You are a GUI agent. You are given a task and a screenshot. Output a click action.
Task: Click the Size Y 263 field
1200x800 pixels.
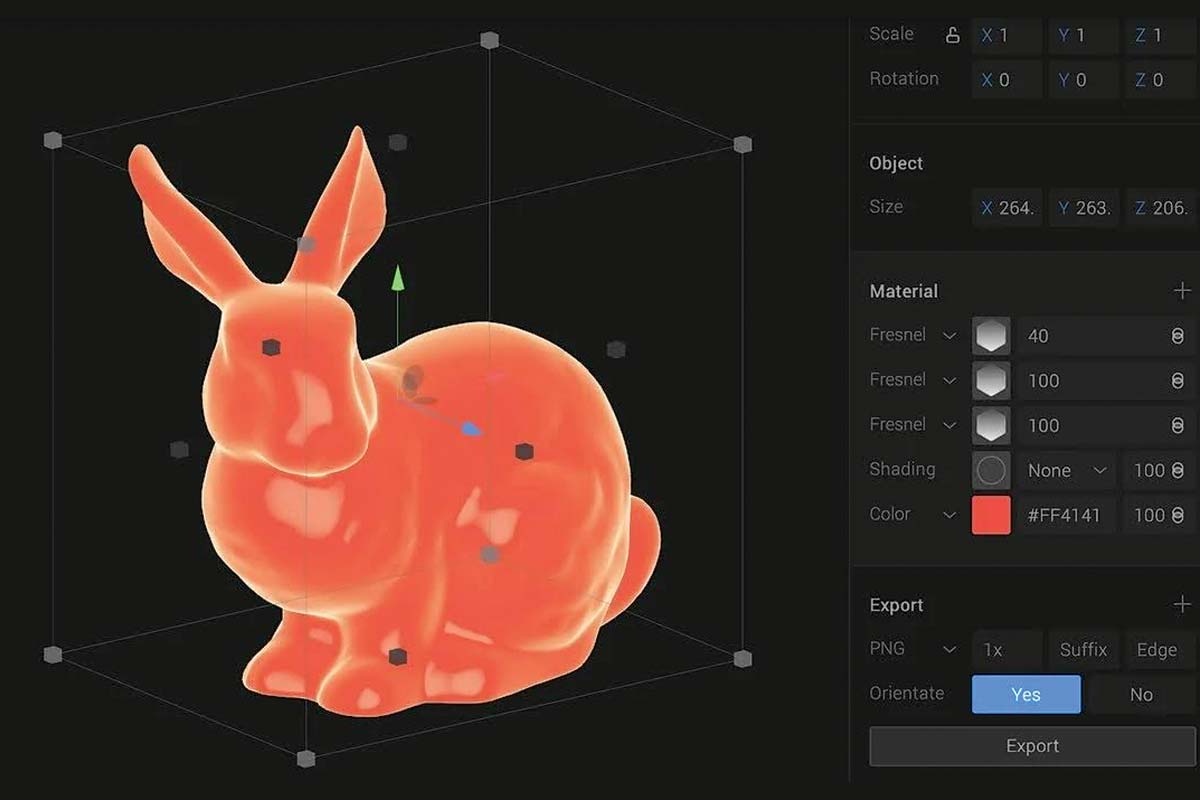1084,208
